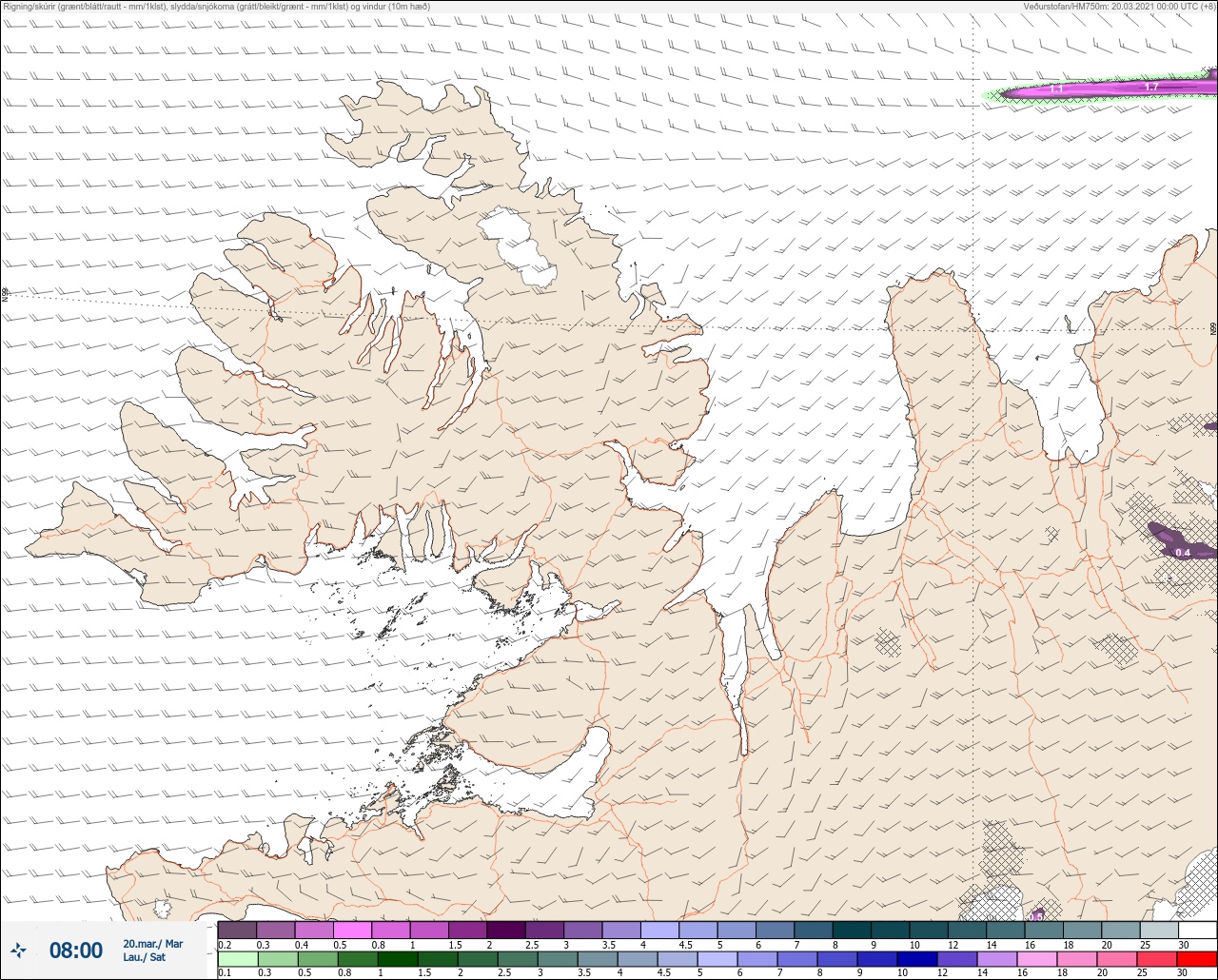Select the lower legend light blue swatch at 5
The height and width of the screenshot is (980, 1218).
pos(716,958)
